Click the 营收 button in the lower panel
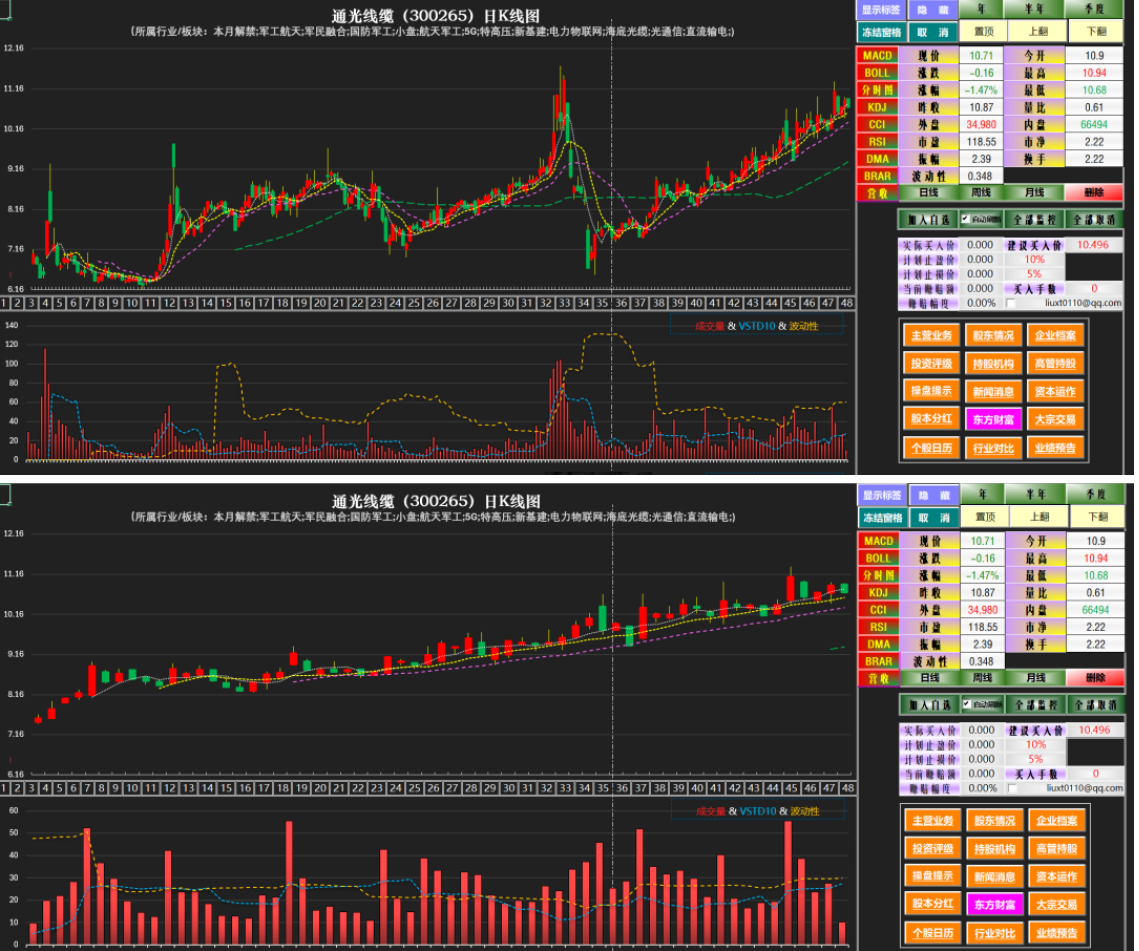1139x951 pixels. pos(878,679)
